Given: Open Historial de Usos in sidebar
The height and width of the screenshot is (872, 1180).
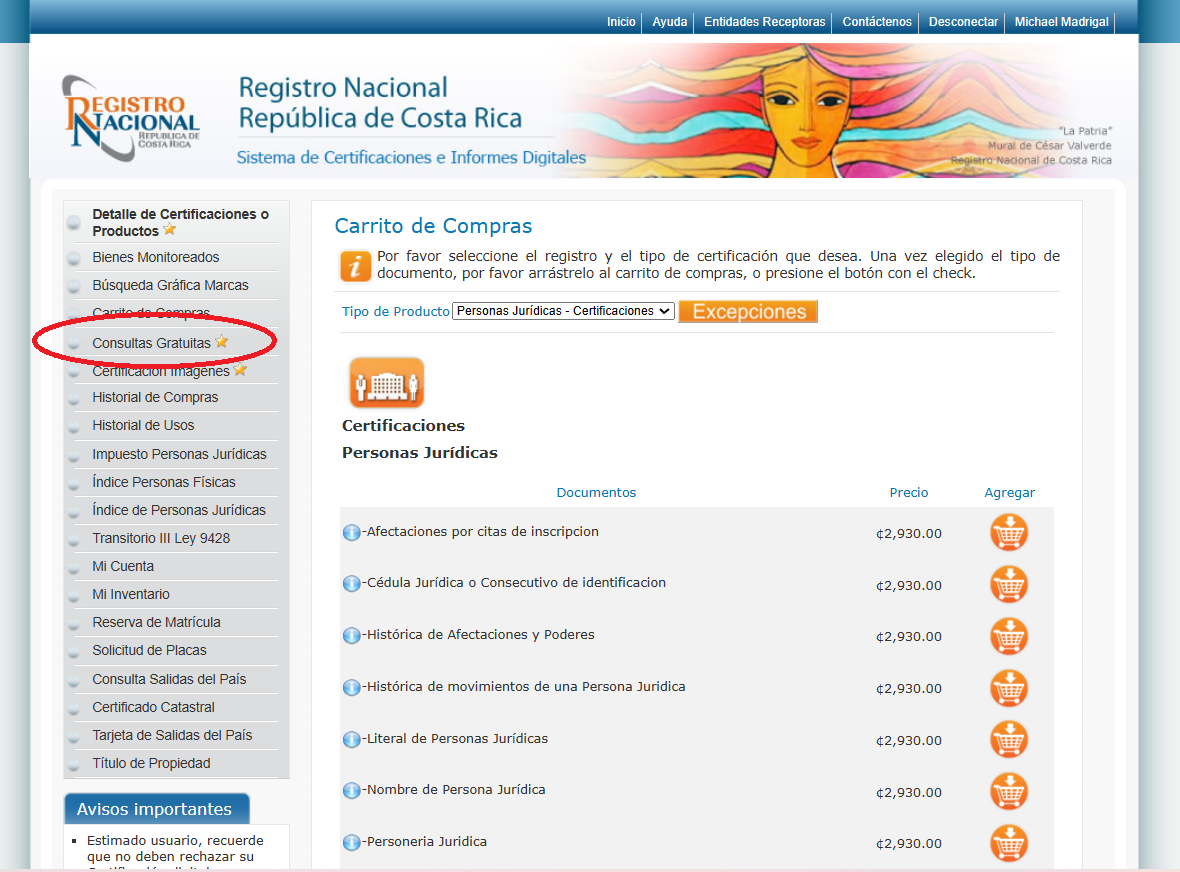Looking at the screenshot, I should tap(143, 425).
